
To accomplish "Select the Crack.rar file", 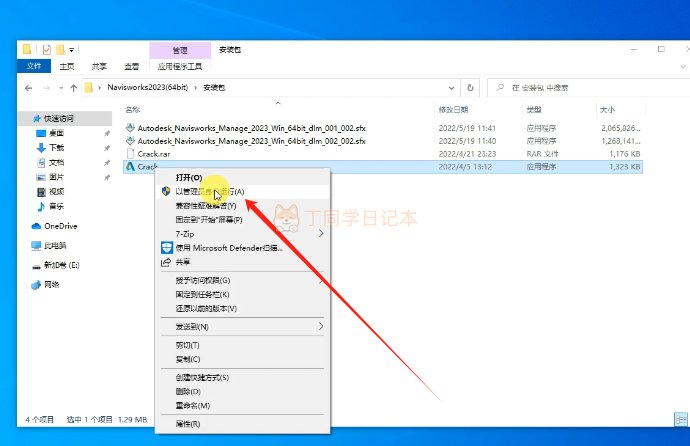I will (x=154, y=154).
